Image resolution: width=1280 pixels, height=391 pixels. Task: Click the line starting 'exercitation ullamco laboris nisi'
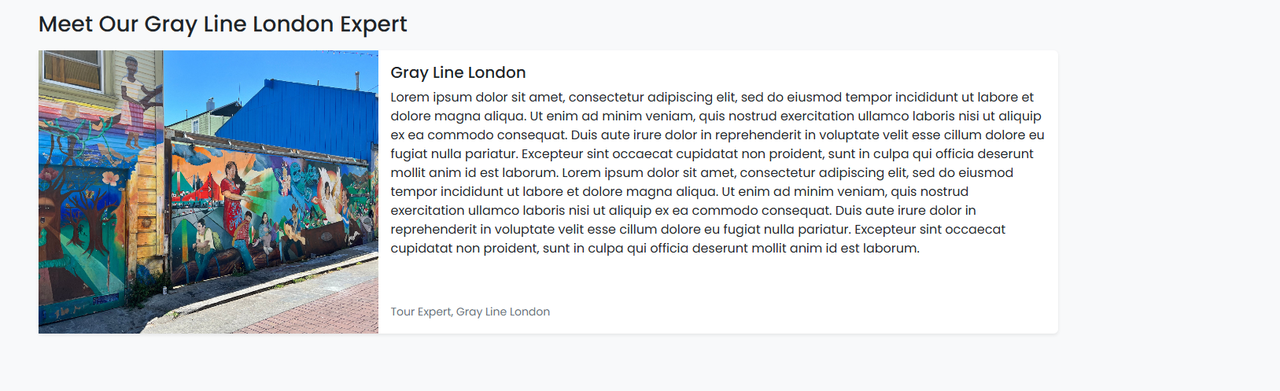683,211
